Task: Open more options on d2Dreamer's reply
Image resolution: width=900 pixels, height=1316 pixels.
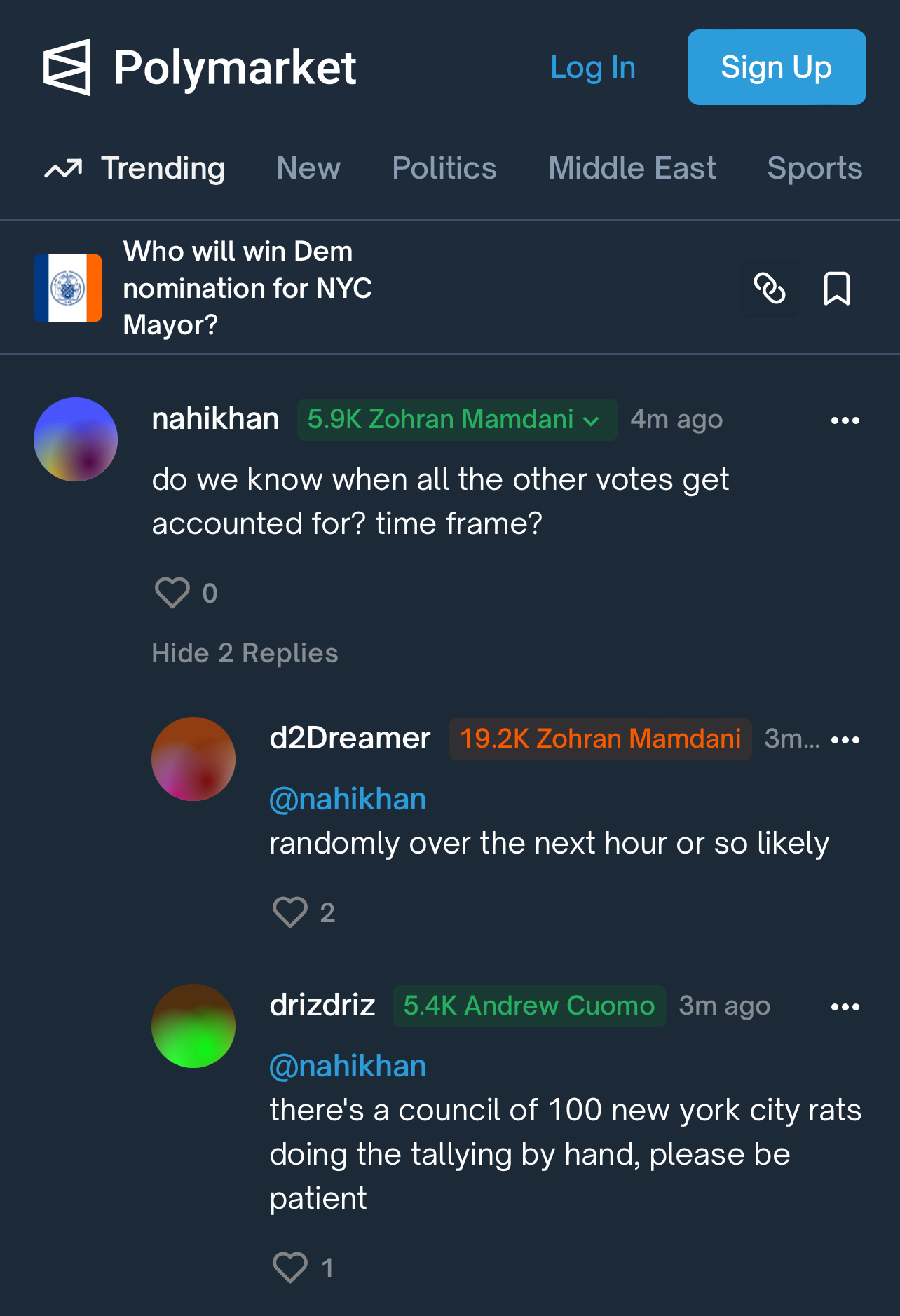Action: coord(845,740)
